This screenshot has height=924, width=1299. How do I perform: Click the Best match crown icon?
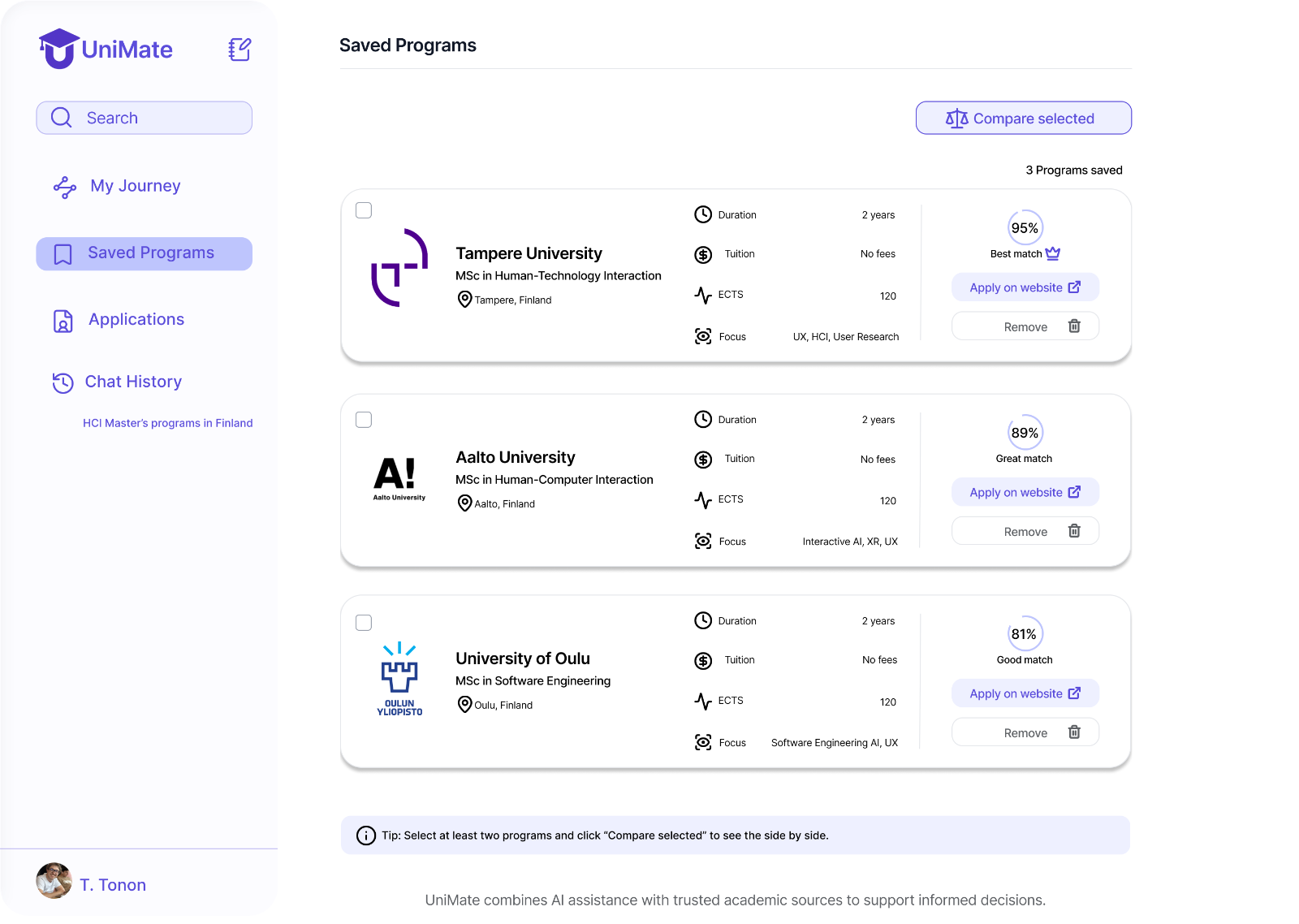[1052, 253]
